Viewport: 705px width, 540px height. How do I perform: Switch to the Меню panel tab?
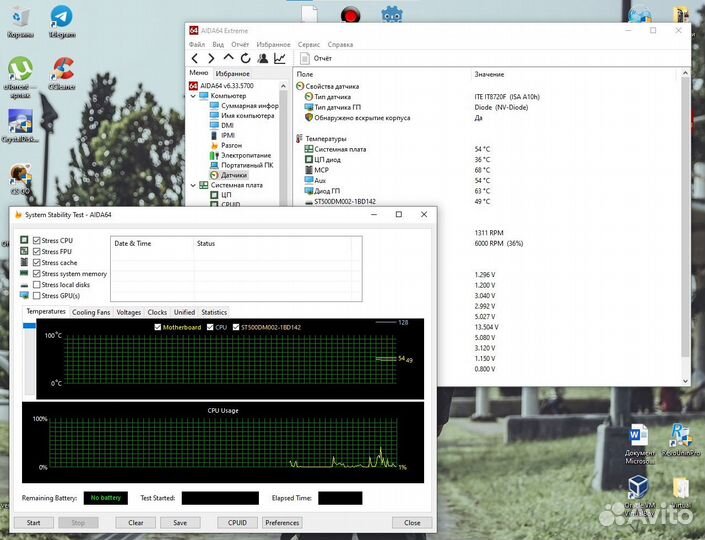[199, 73]
